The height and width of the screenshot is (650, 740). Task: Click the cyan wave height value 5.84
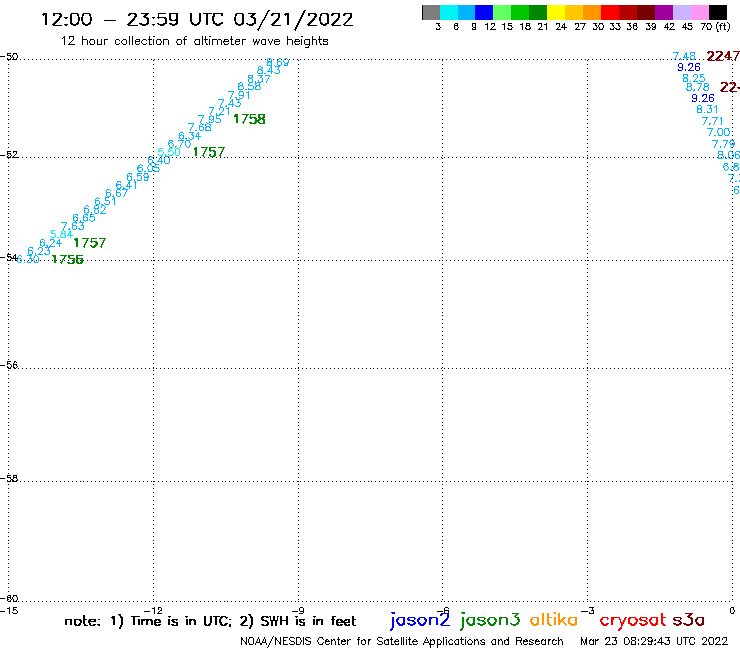61,234
